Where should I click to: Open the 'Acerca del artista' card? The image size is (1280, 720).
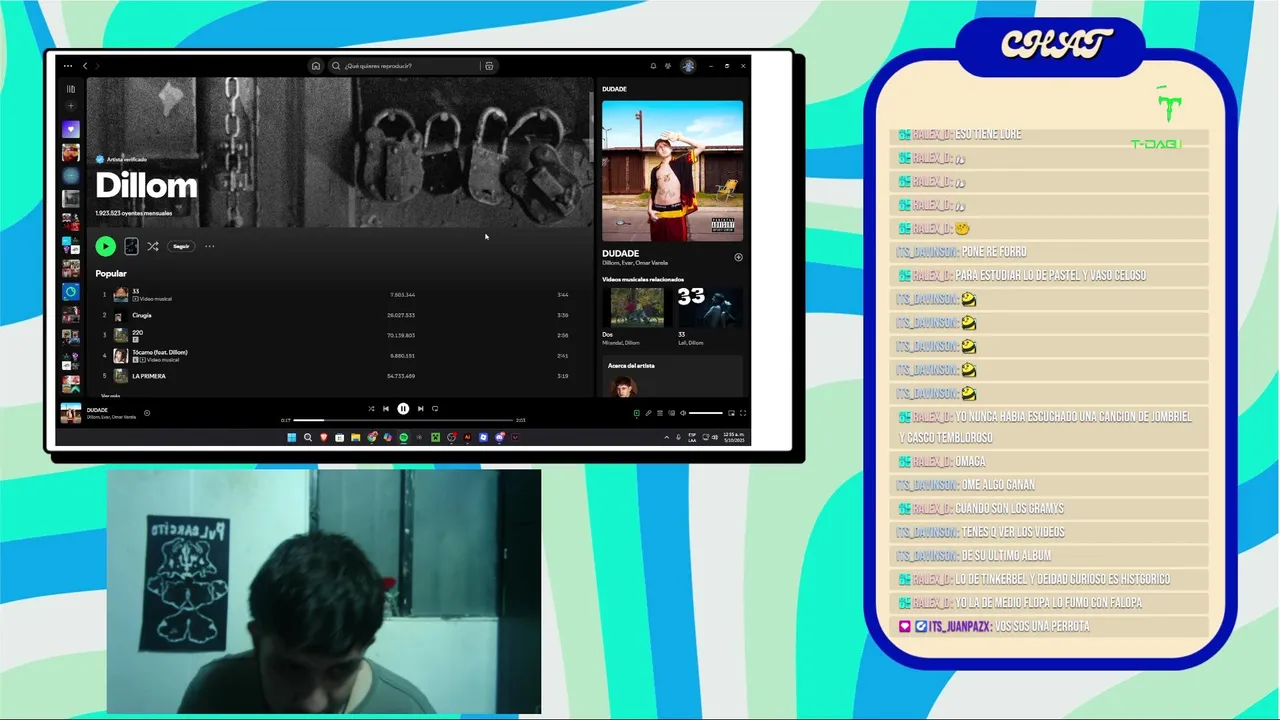click(673, 377)
